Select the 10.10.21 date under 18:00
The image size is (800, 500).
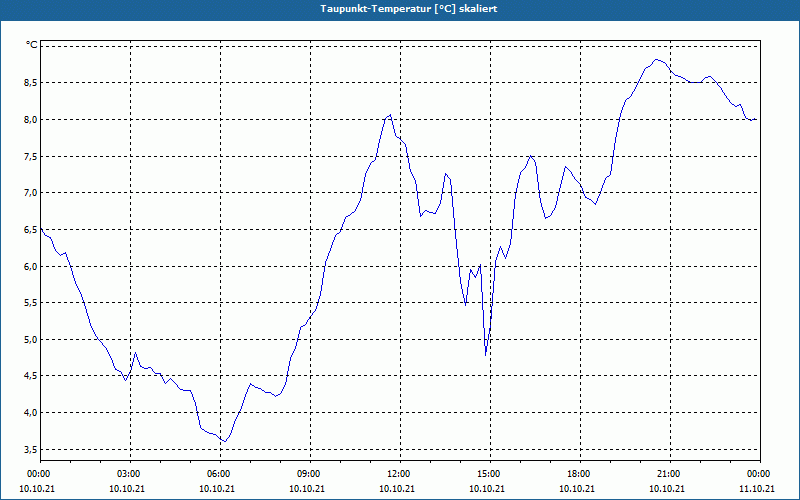tap(577, 489)
